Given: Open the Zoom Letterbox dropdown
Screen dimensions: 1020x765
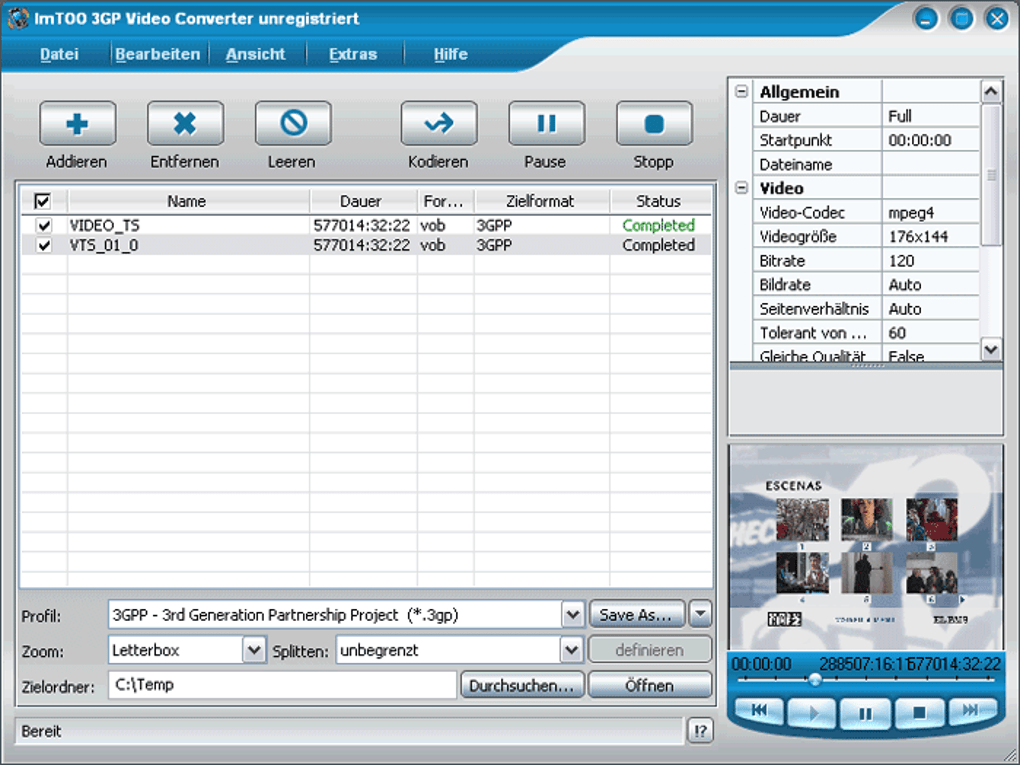Looking at the screenshot, I should point(254,650).
